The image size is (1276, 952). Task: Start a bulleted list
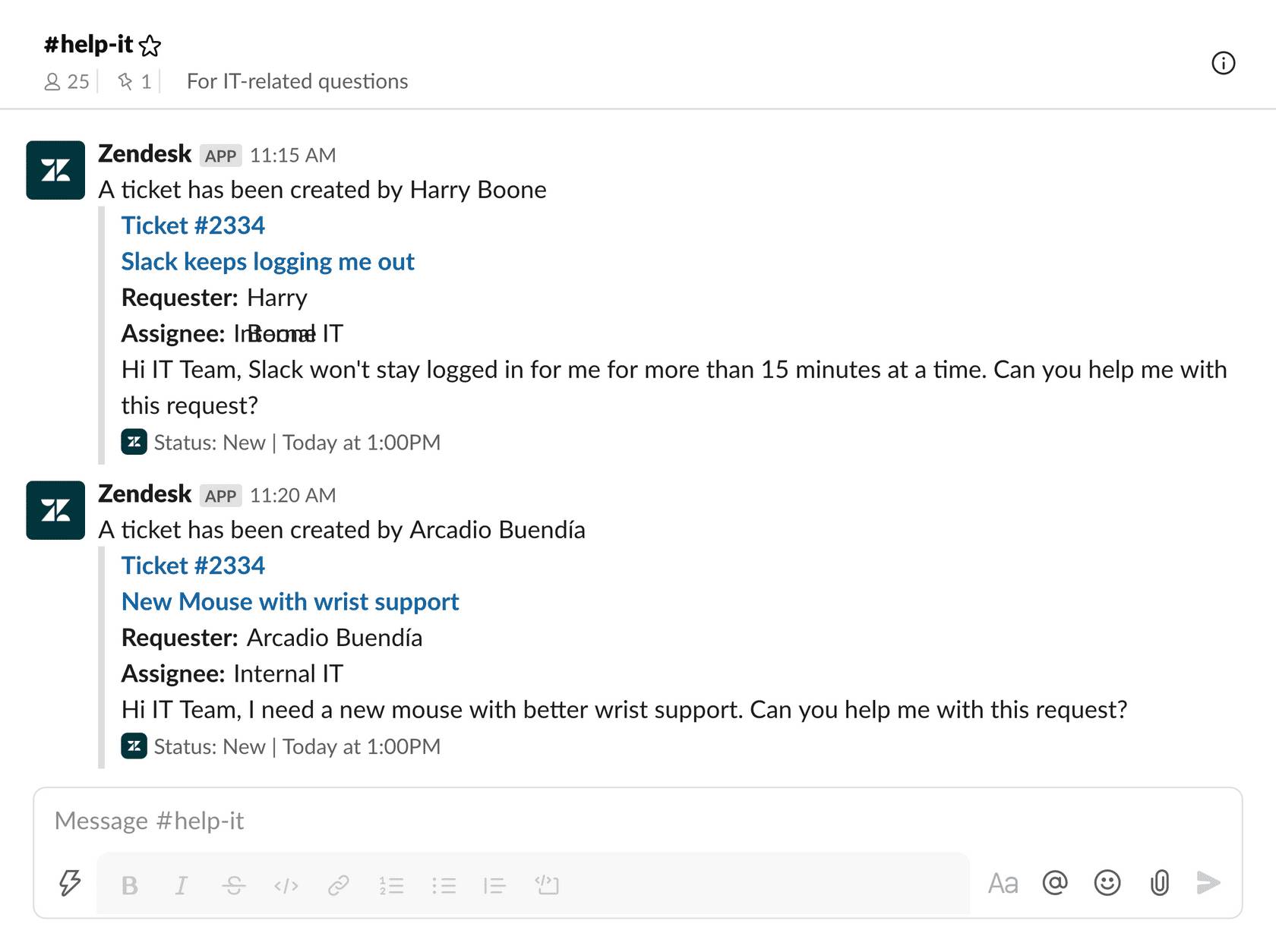coord(444,885)
